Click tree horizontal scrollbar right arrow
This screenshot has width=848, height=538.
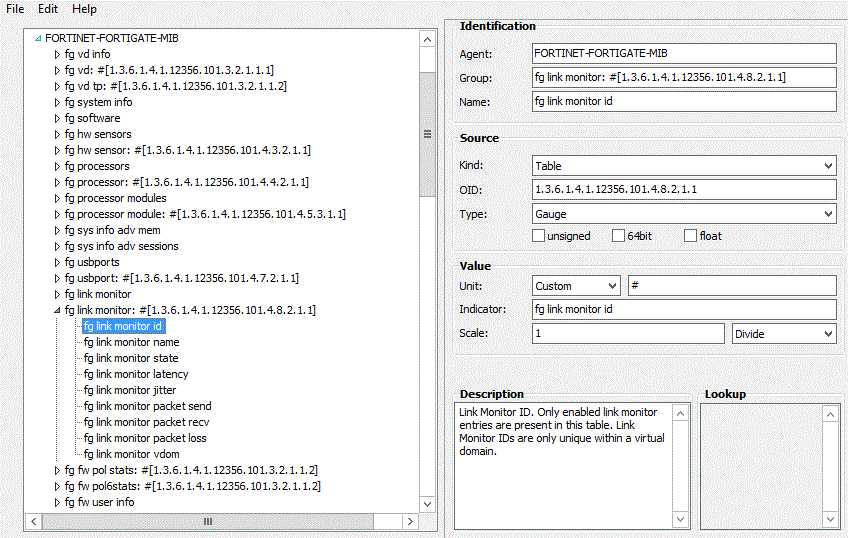[410, 521]
